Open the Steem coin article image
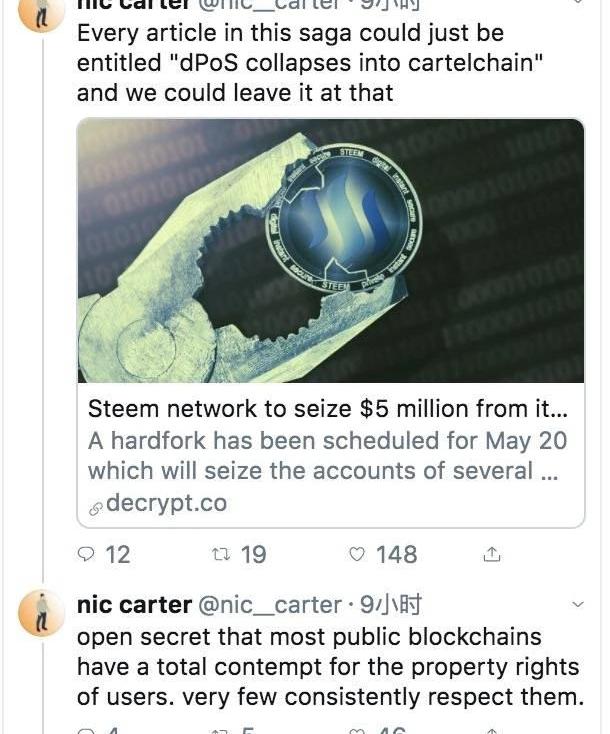 click(330, 250)
